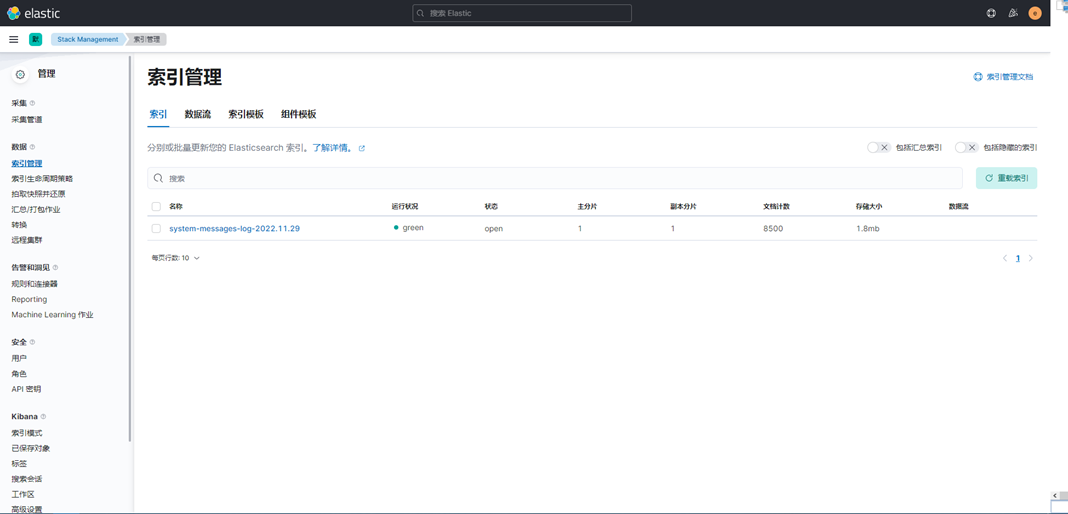Click the 索引管理文档 help icon
The image size is (1068, 514).
click(x=978, y=77)
